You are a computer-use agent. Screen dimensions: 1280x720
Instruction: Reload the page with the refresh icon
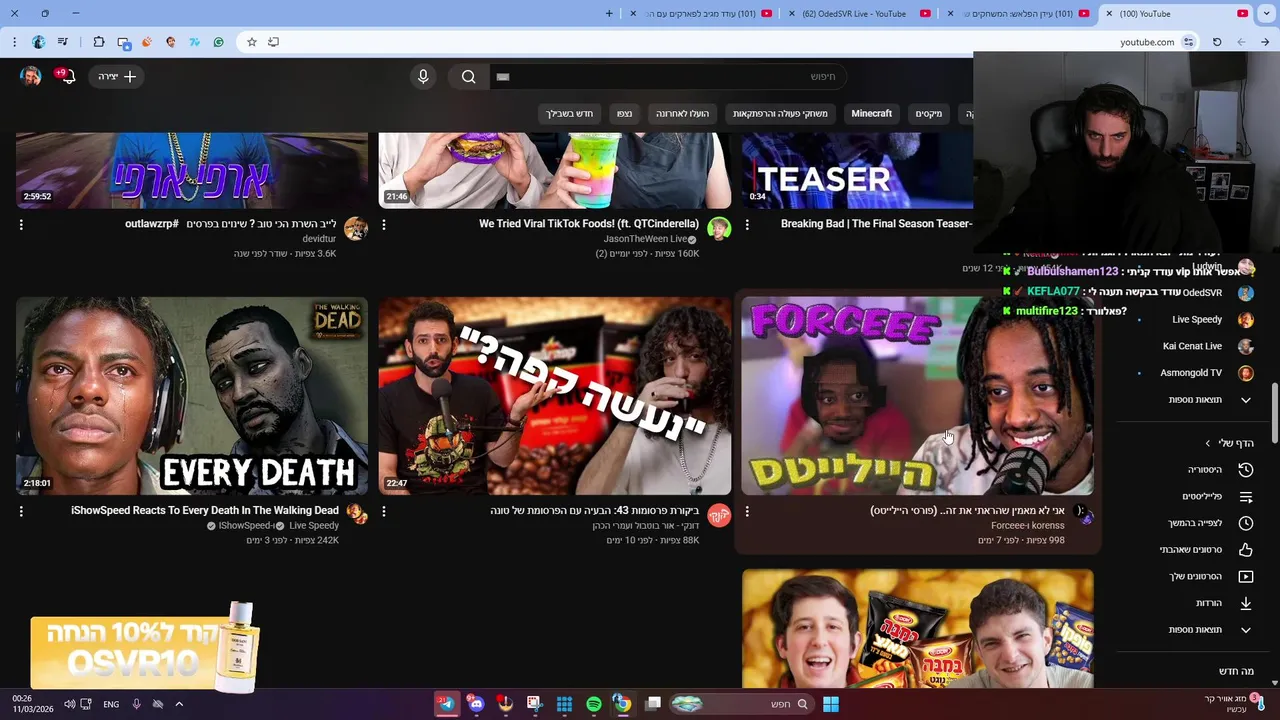pyautogui.click(x=1217, y=42)
